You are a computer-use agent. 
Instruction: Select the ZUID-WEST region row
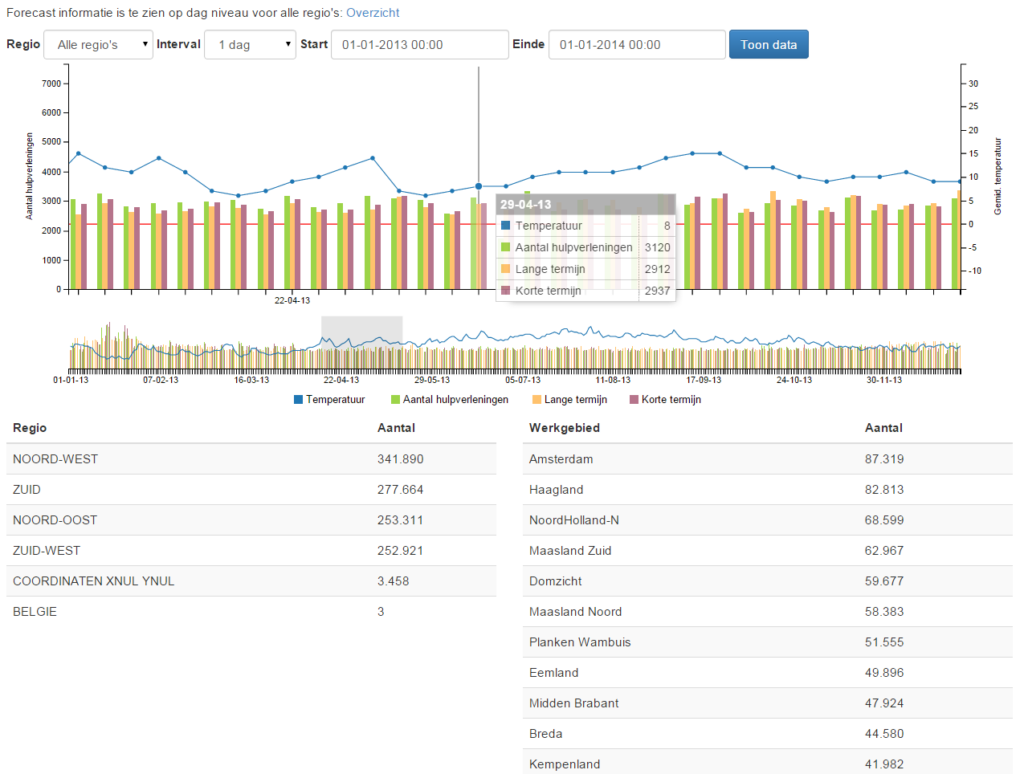point(251,551)
